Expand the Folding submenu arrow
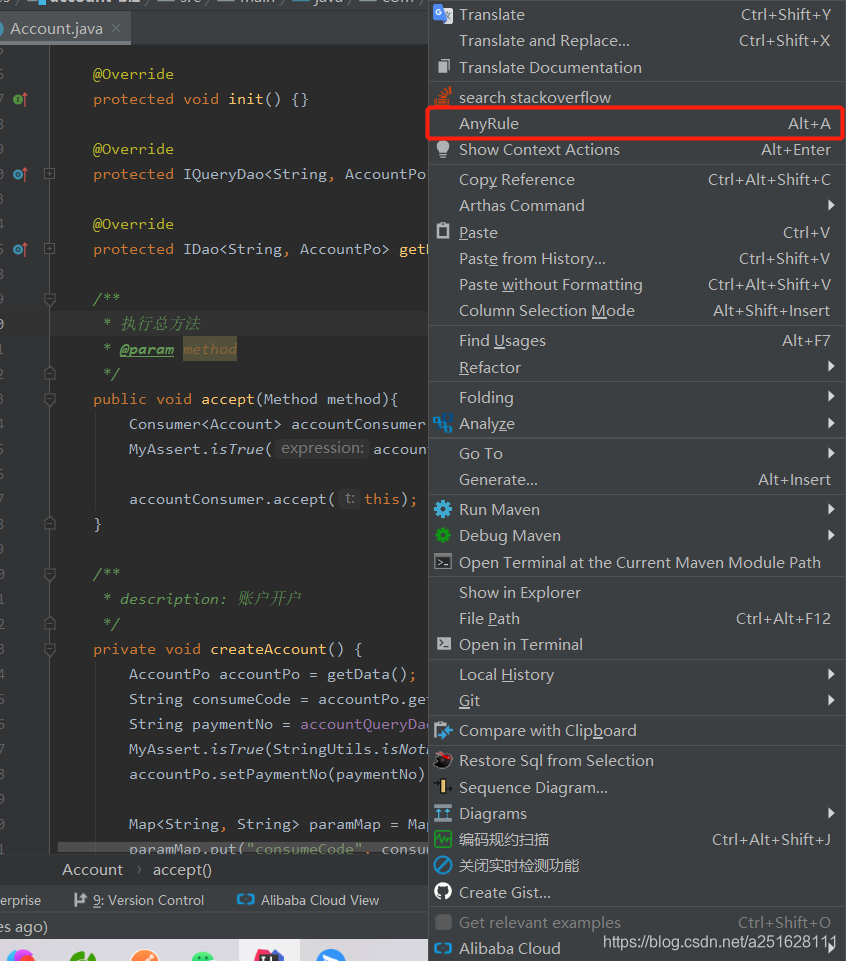 (x=831, y=397)
